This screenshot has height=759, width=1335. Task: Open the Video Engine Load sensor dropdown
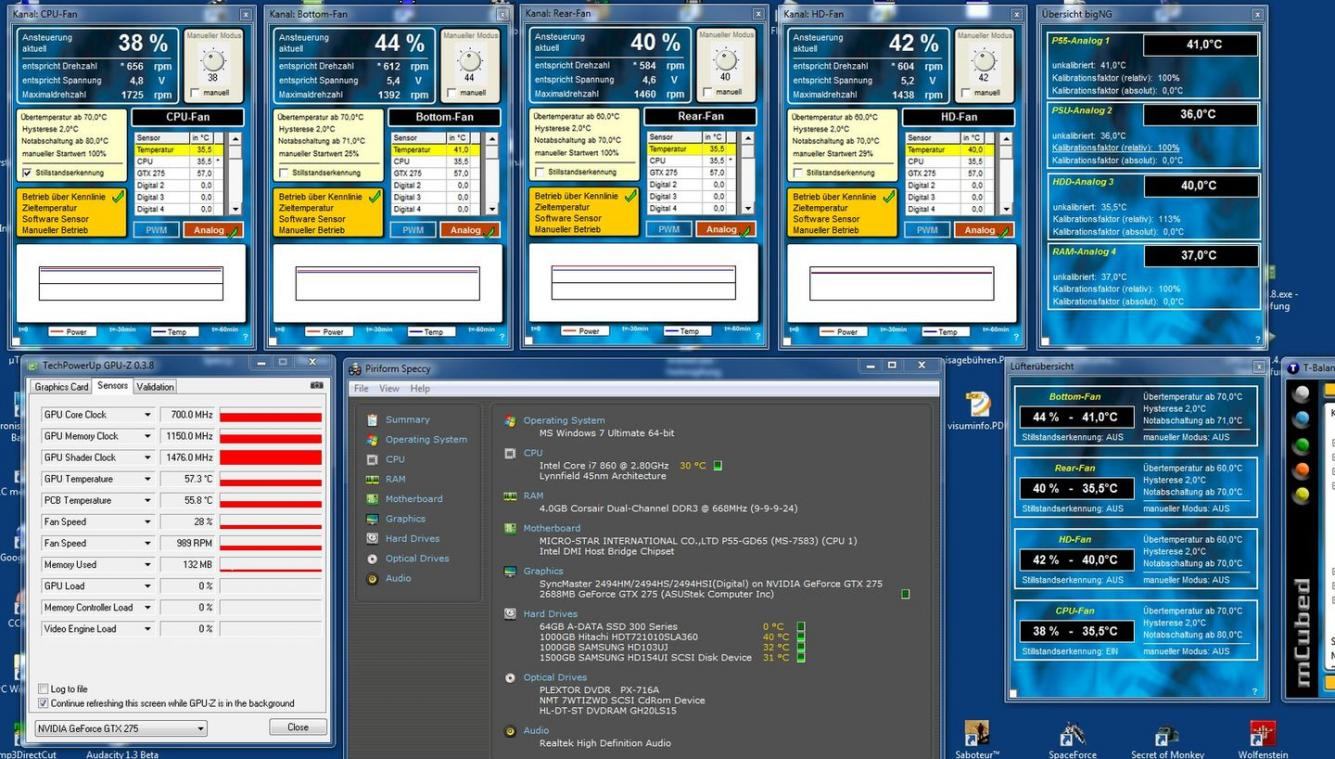(x=148, y=629)
